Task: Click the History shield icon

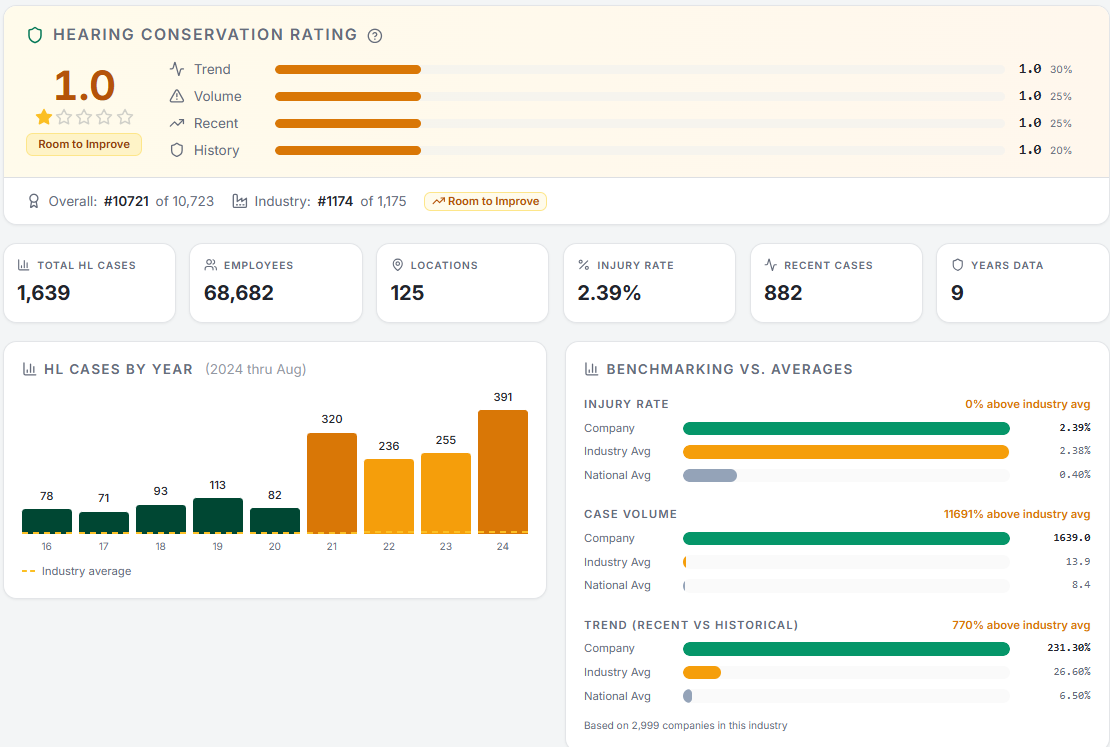Action: pyautogui.click(x=177, y=150)
